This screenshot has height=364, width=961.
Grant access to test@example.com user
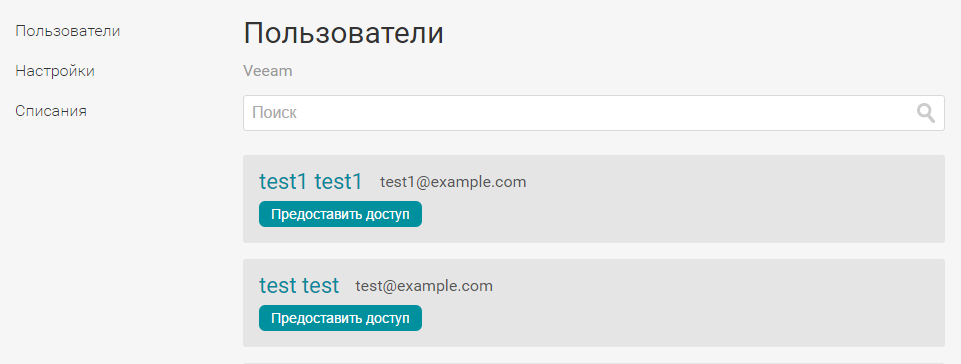[x=340, y=318]
